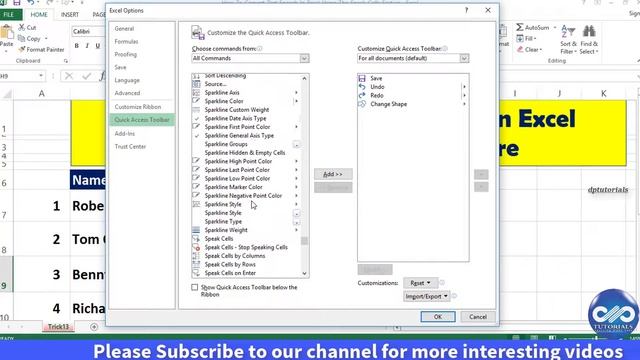The height and width of the screenshot is (360, 640).
Task: Open the Import/Export dropdown button
Action: coord(427,296)
